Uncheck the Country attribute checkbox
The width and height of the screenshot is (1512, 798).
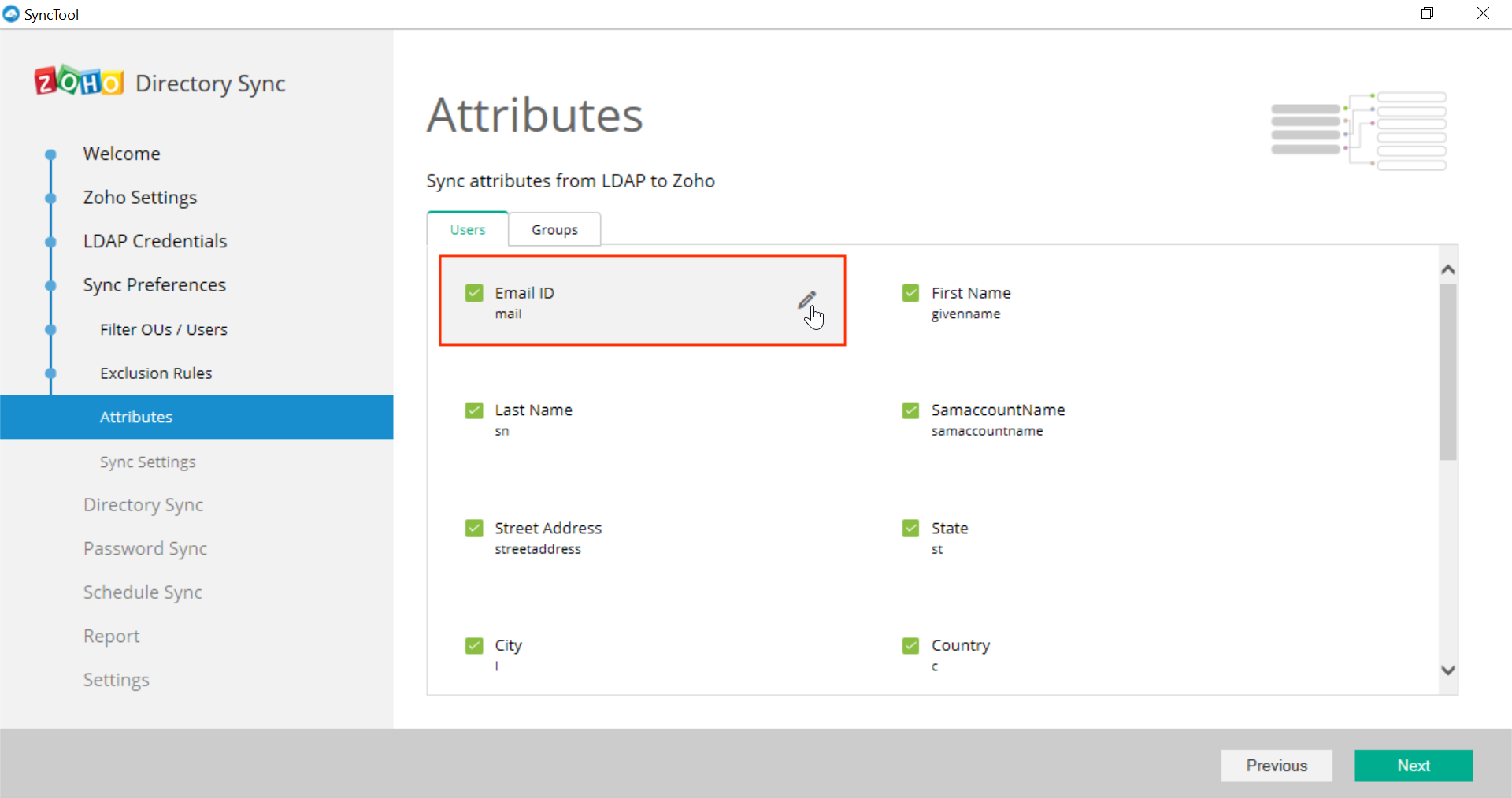[x=910, y=644]
